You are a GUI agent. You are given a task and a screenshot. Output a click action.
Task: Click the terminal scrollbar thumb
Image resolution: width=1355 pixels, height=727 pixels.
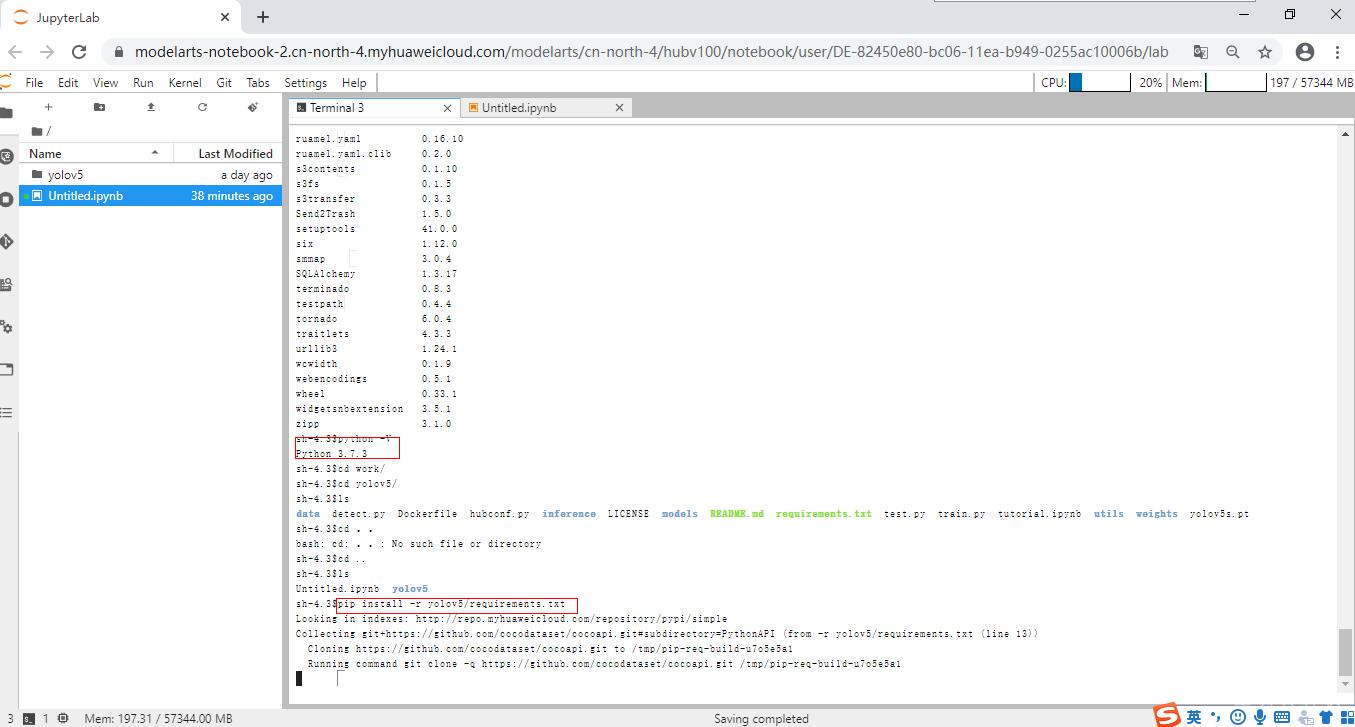(x=1344, y=652)
